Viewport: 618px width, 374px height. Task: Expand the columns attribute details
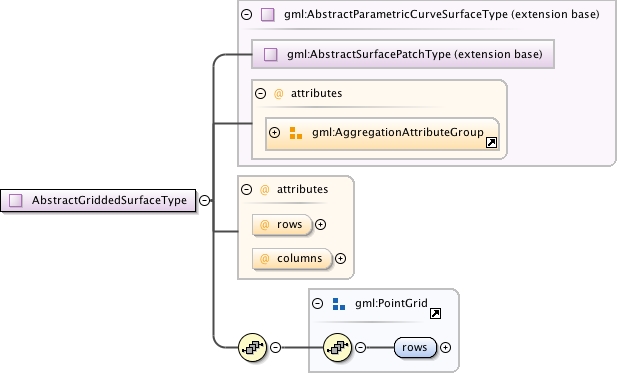click(x=341, y=259)
